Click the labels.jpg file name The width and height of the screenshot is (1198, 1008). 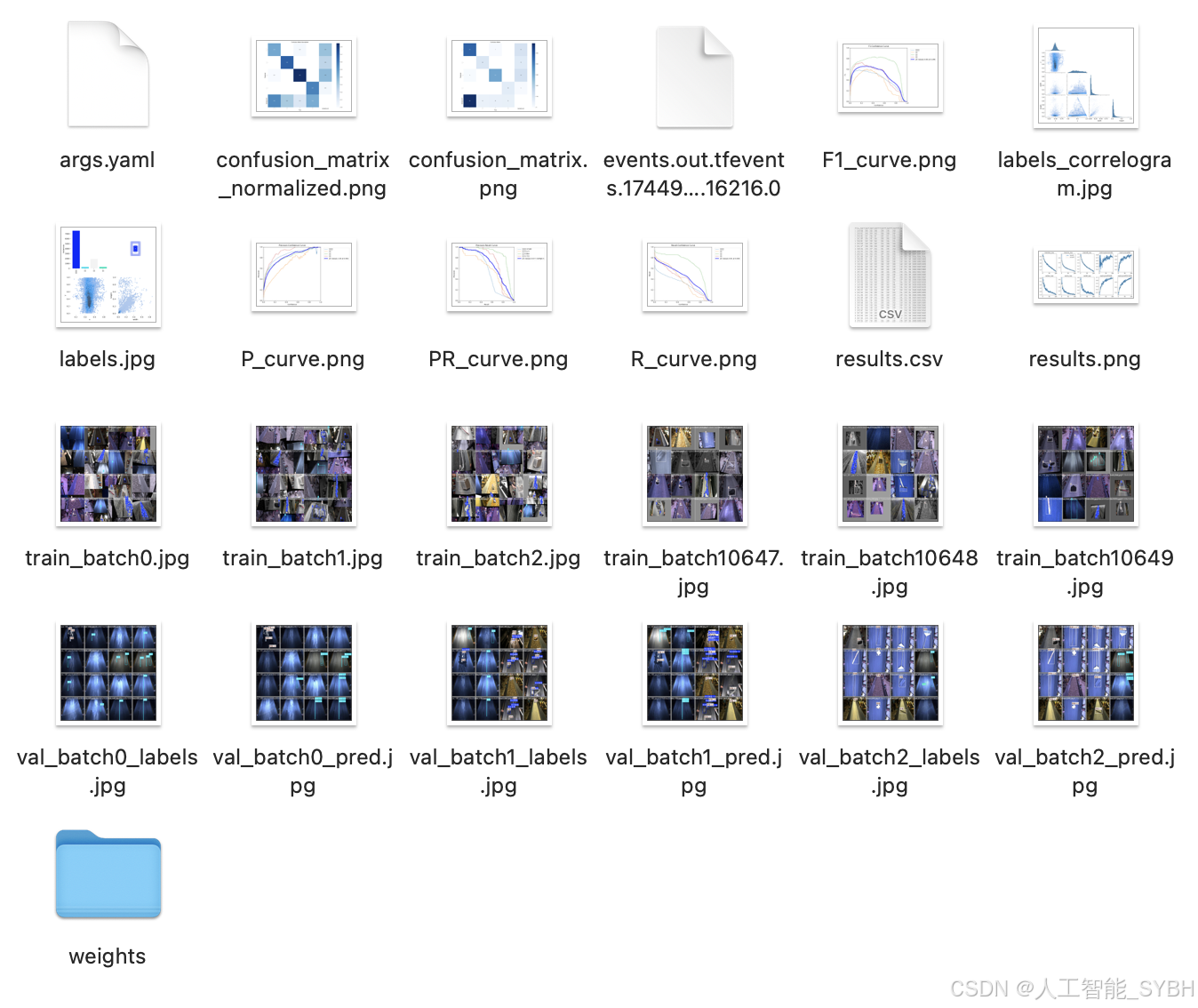(108, 359)
